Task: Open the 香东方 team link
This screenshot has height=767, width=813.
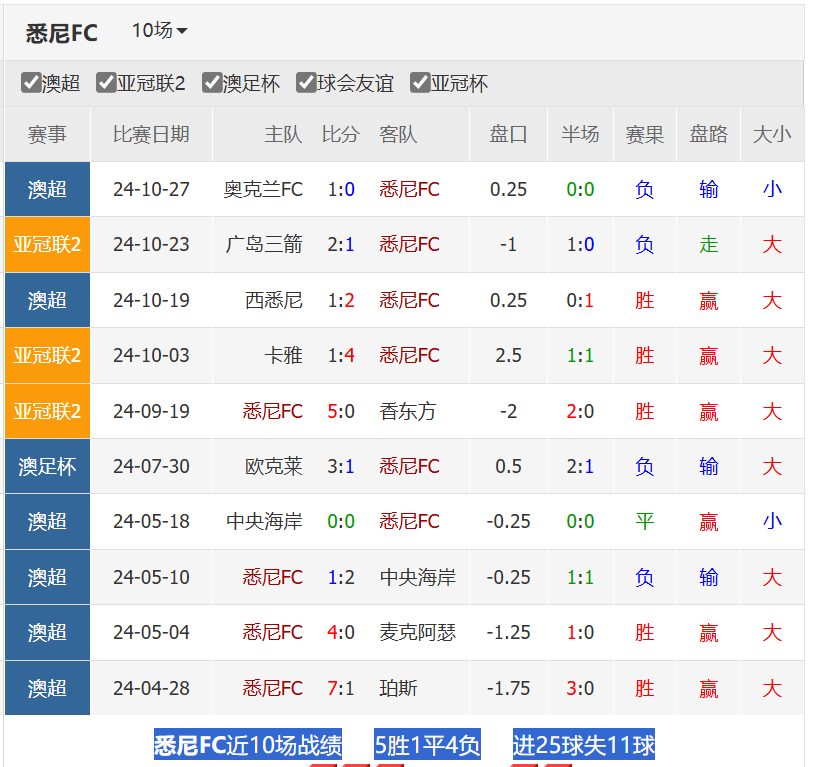Action: coord(408,411)
